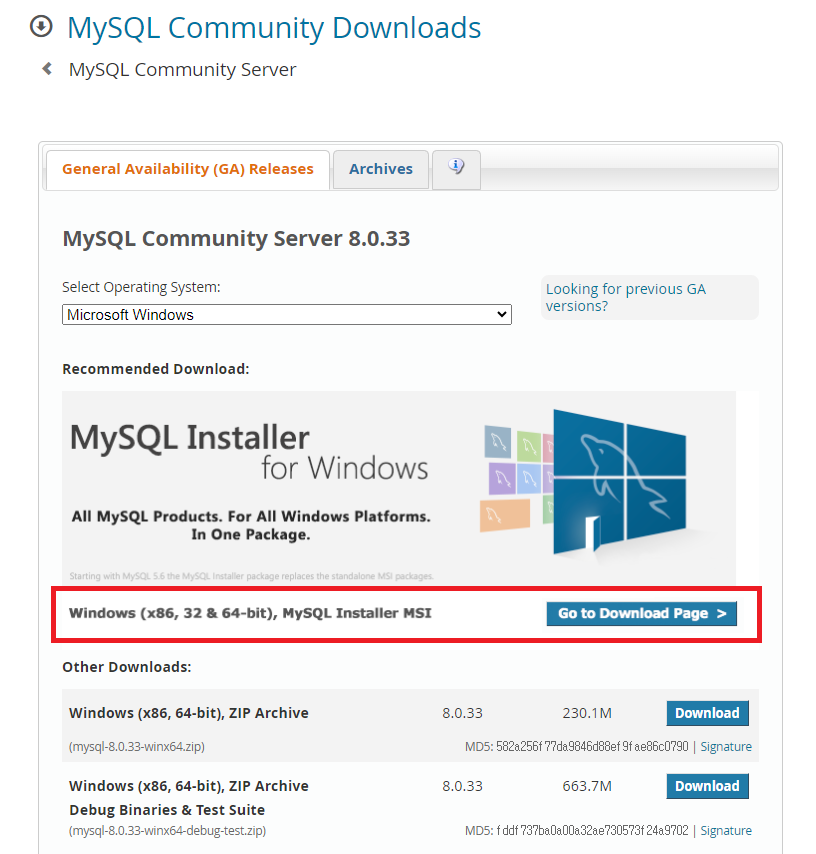Open the MySQL Community Downloads heading link
The height and width of the screenshot is (854, 816).
click(274, 27)
